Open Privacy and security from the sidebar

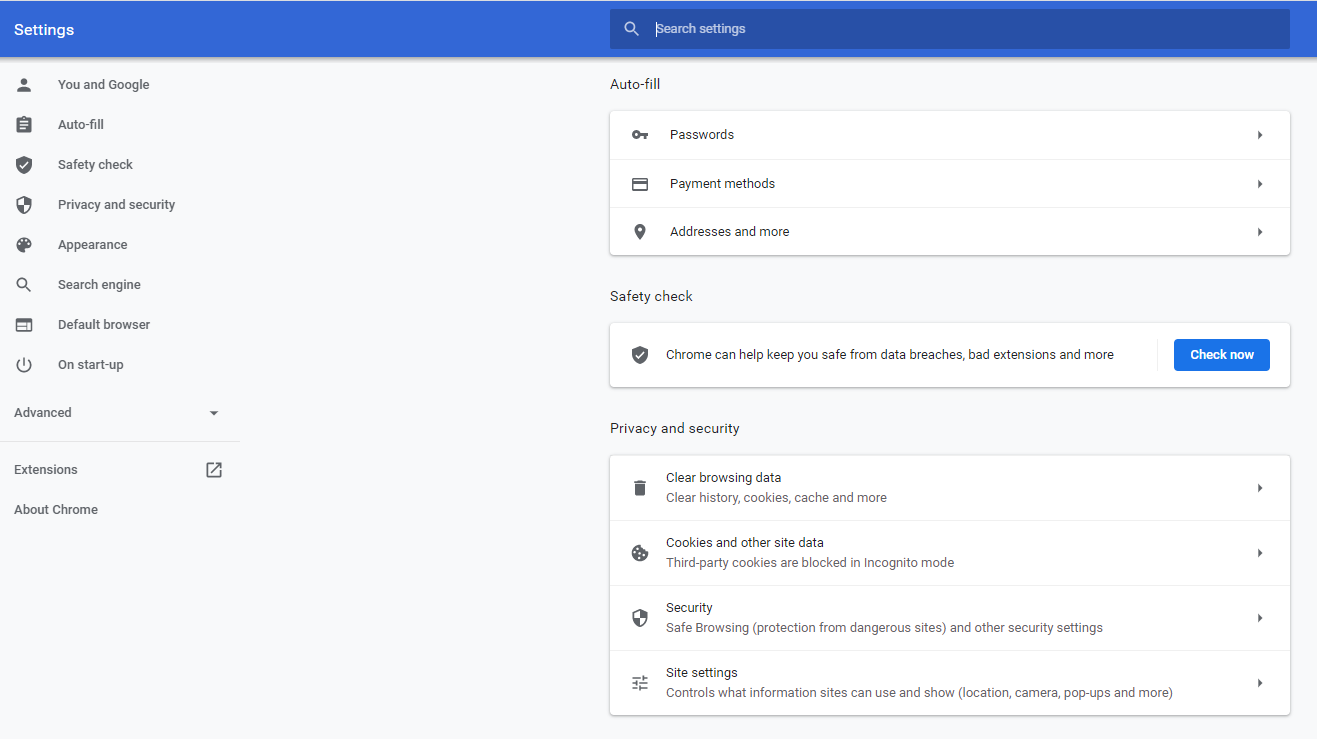tap(116, 205)
